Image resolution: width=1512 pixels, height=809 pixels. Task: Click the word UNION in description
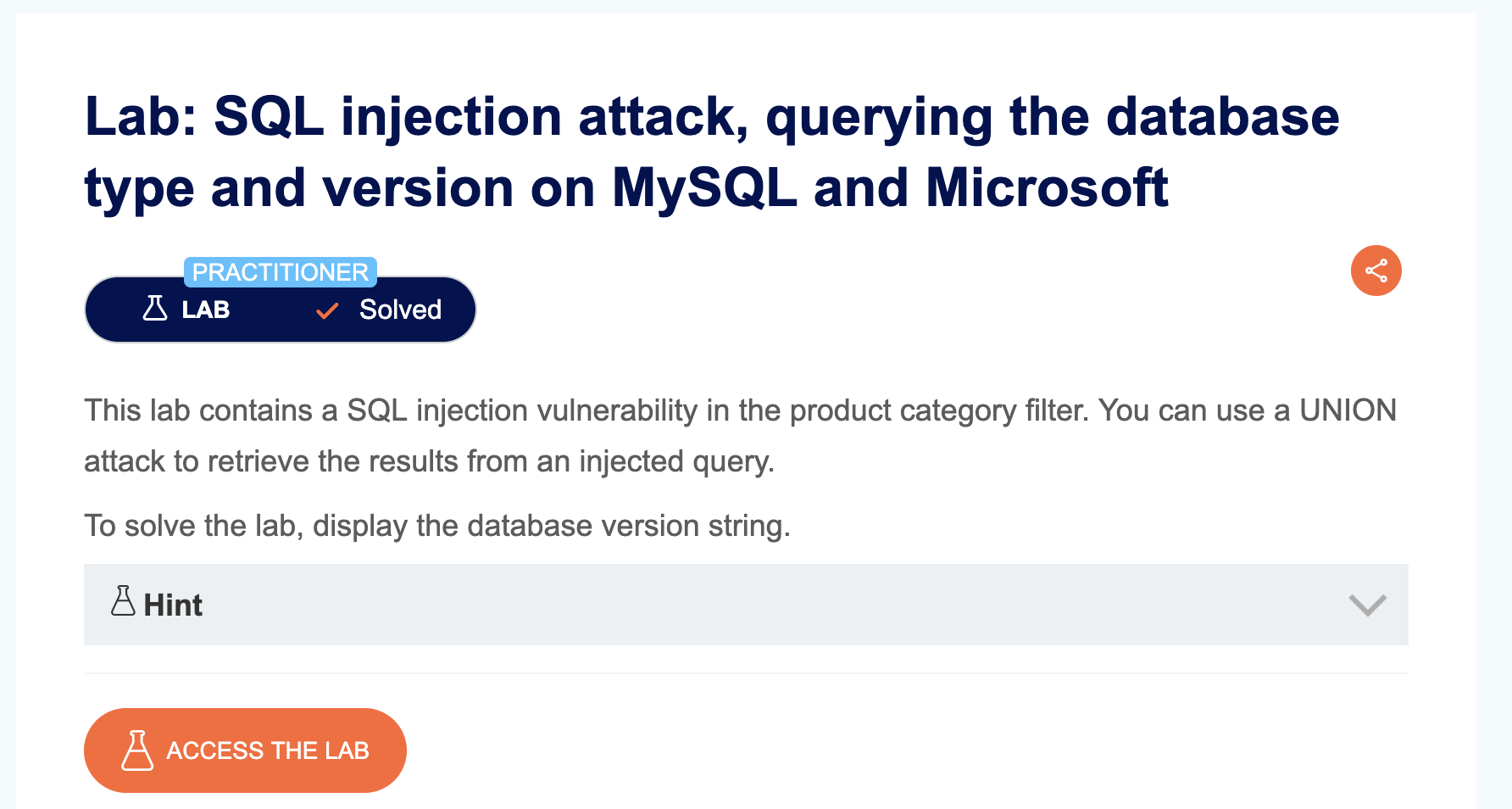[1348, 410]
